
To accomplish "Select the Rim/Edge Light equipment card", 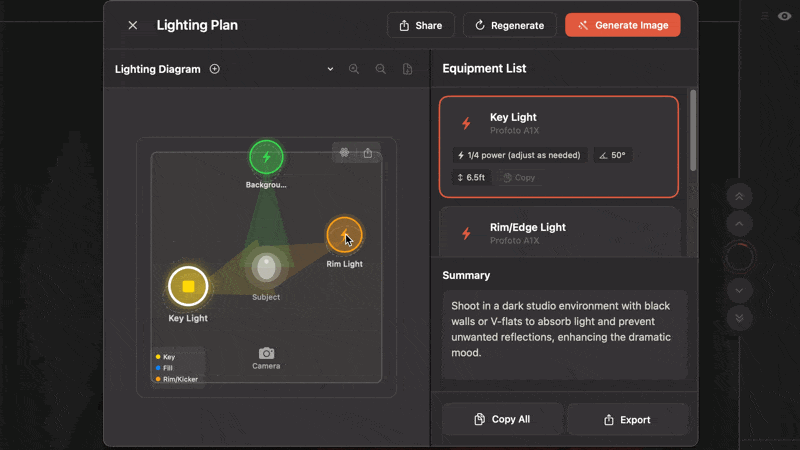I will (x=559, y=232).
